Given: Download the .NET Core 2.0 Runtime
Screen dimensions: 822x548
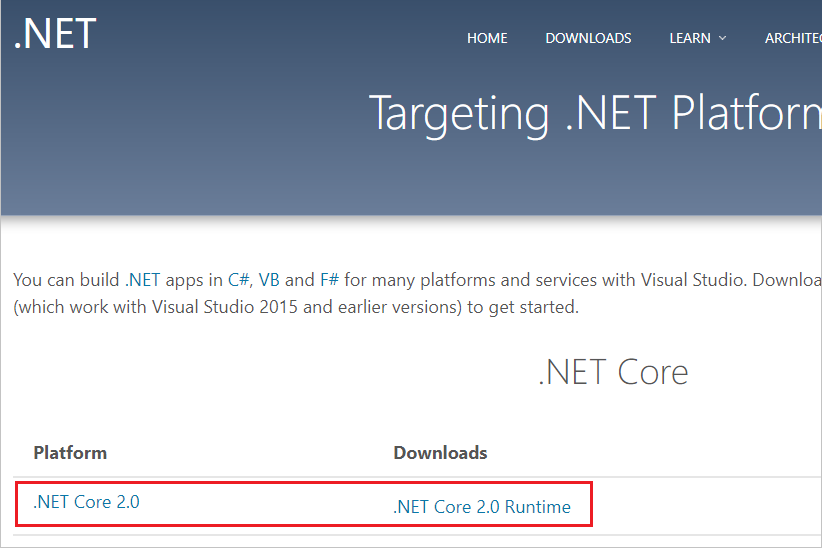Looking at the screenshot, I should pyautogui.click(x=482, y=507).
